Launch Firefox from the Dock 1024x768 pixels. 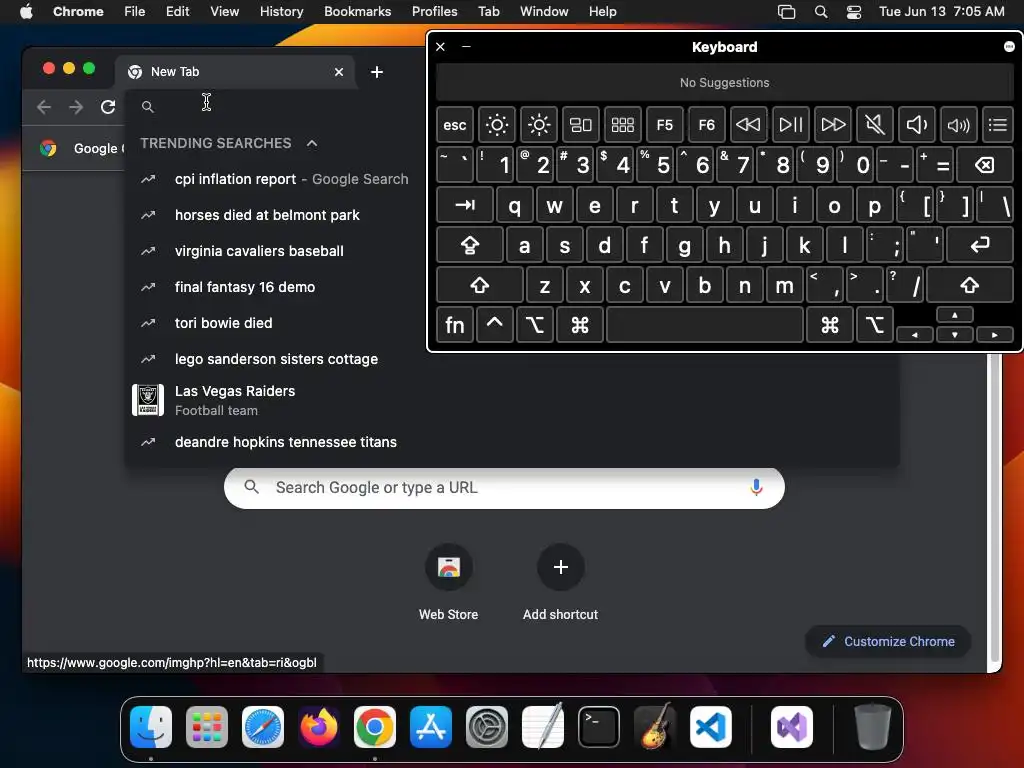319,727
